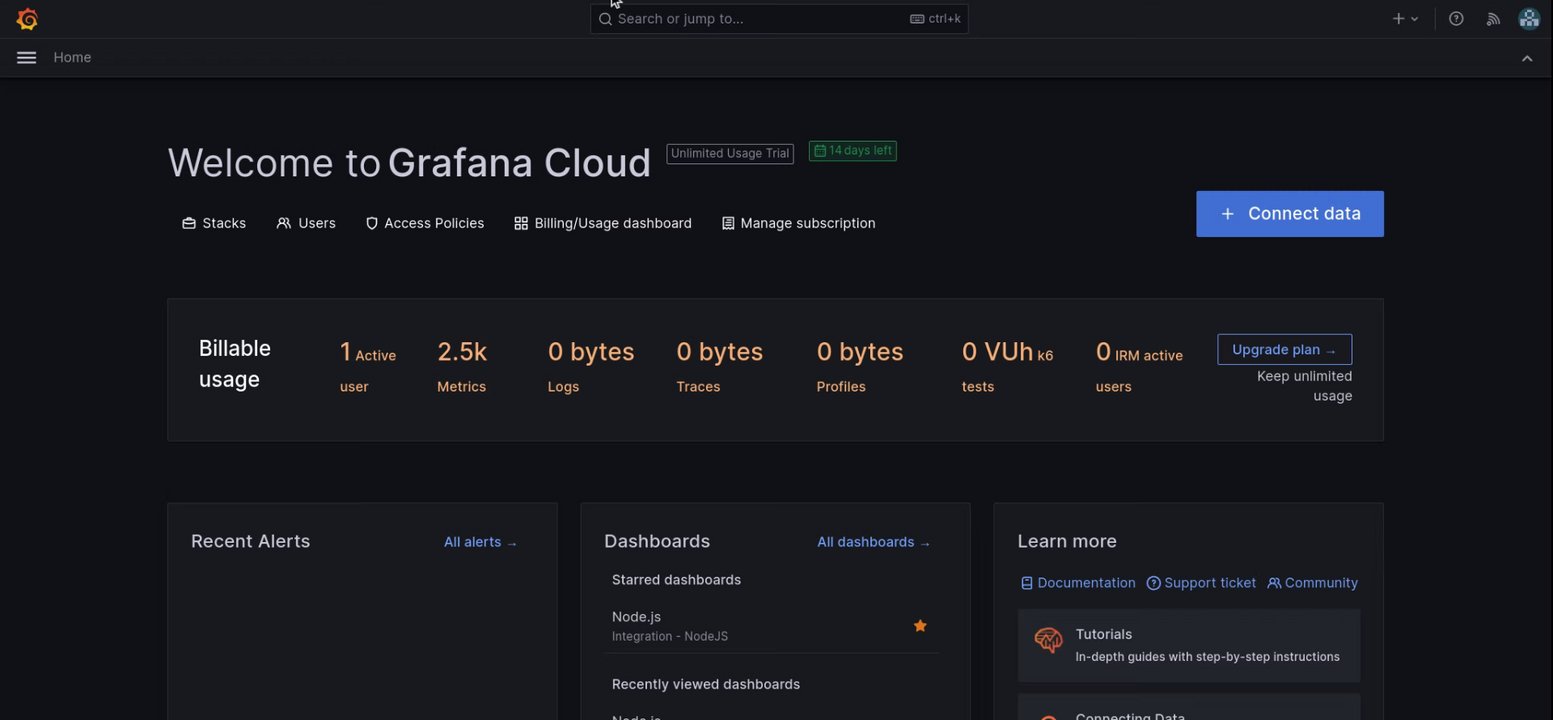
Task: Open the Billing/Usage dashboard link
Action: [603, 223]
